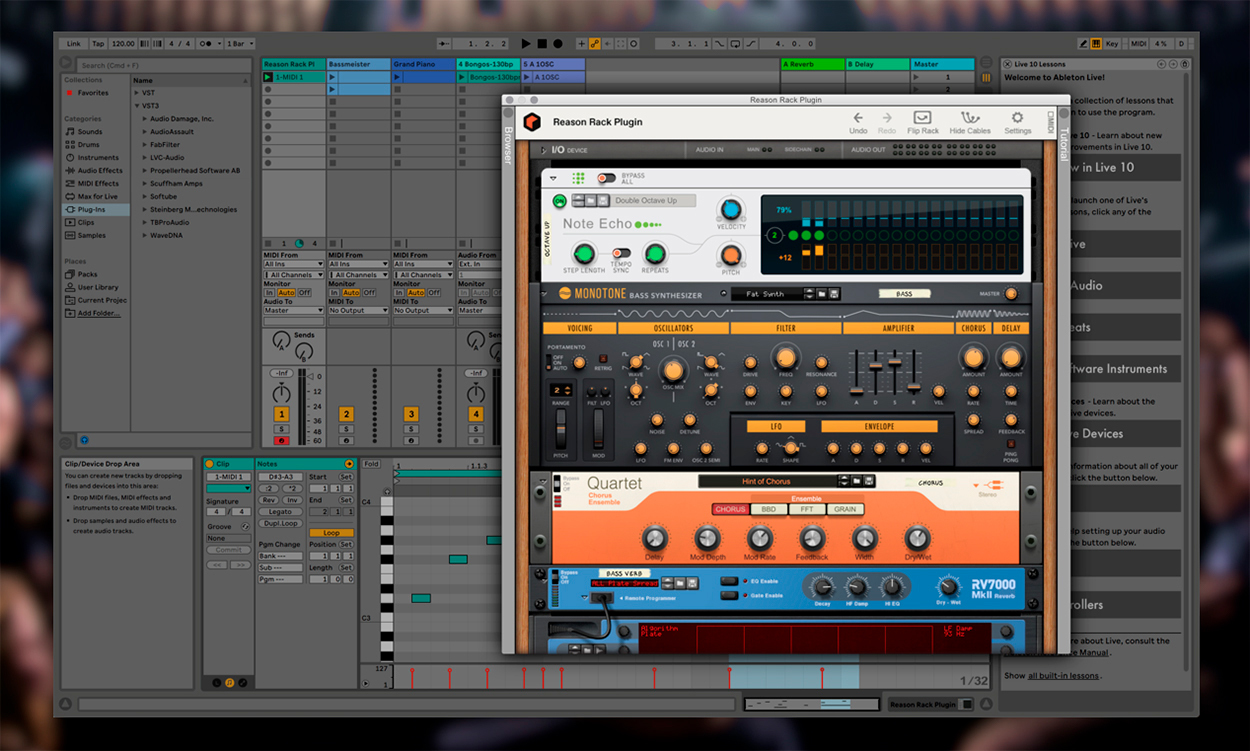Viewport: 1250px width, 751px height.
Task: Open the Monotone patch browser folder icon
Action: coord(820,294)
